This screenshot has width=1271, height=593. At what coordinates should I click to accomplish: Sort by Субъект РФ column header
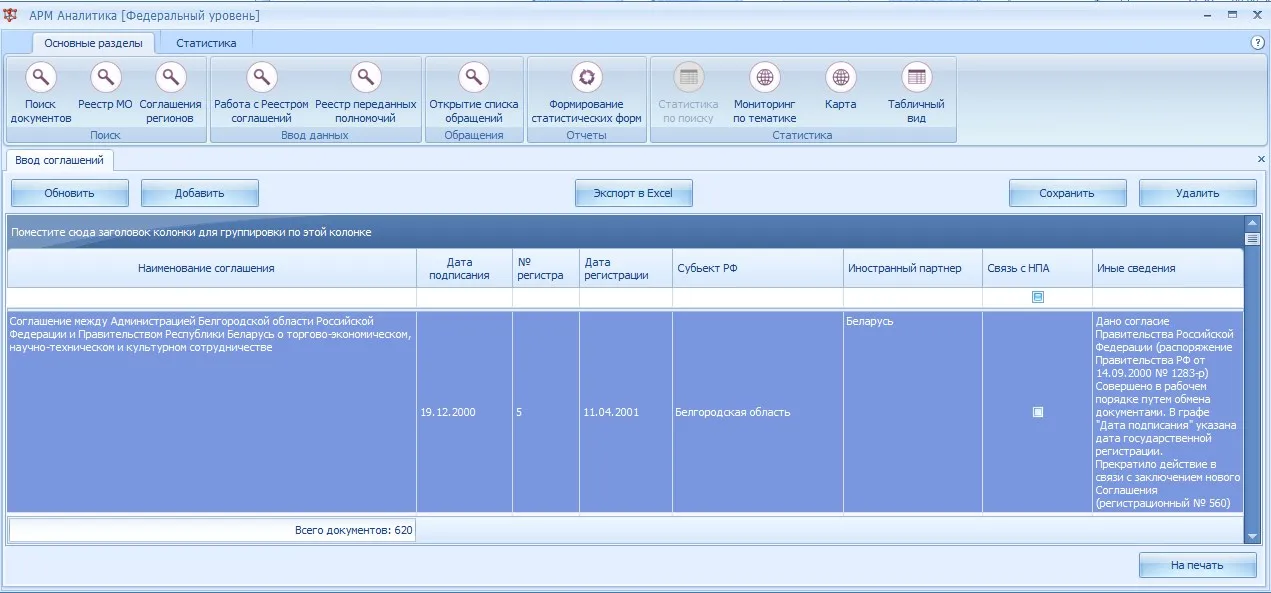[758, 268]
